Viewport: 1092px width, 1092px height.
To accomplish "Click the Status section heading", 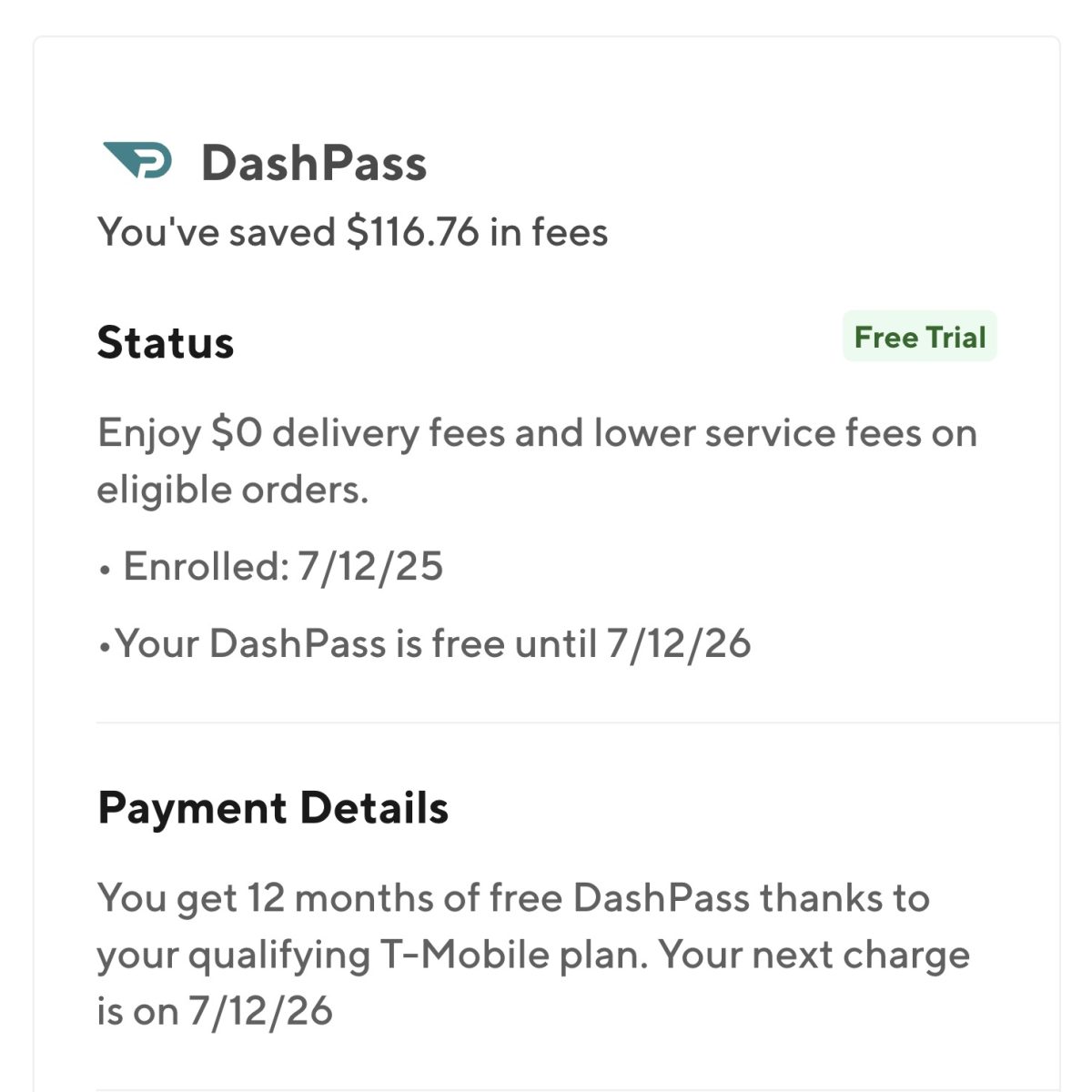I will click(x=166, y=343).
